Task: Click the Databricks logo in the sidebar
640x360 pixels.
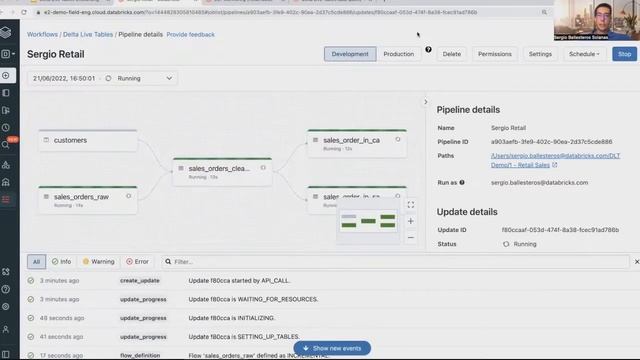Action: coord(6,32)
